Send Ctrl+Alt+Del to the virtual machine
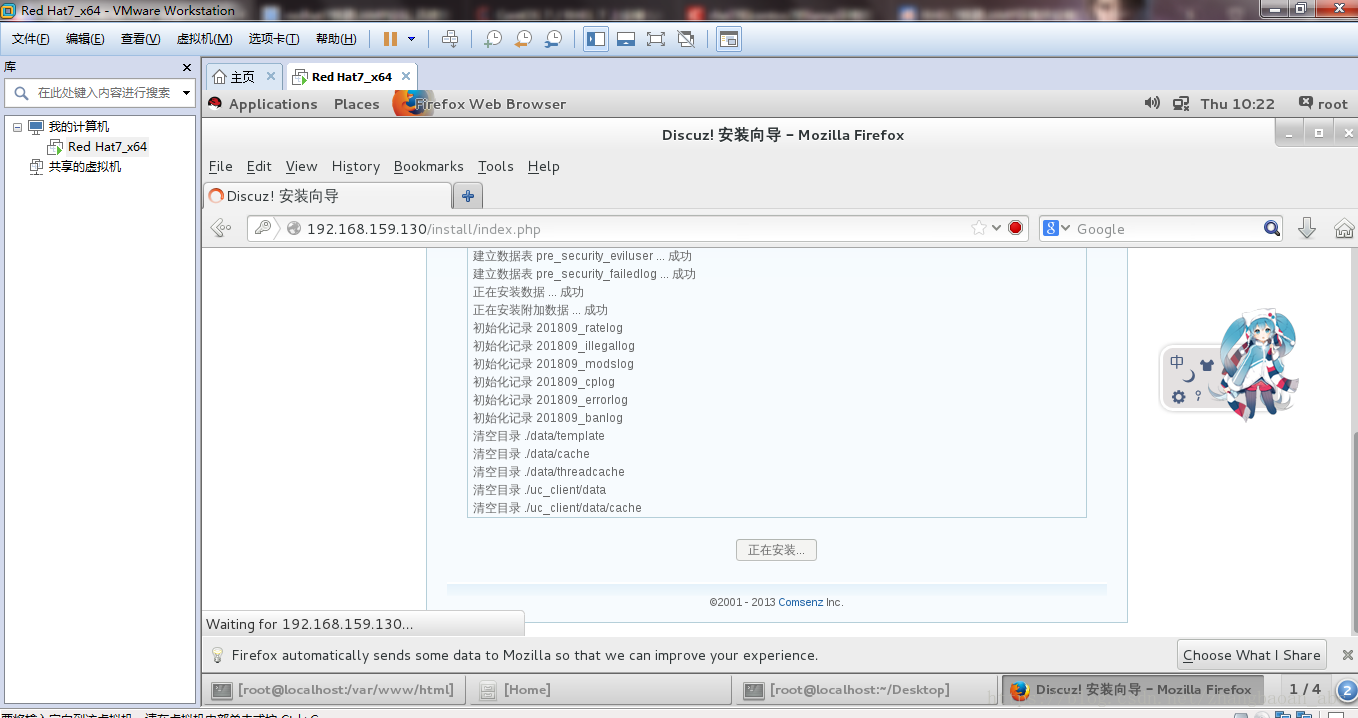The height and width of the screenshot is (718, 1358). point(450,39)
